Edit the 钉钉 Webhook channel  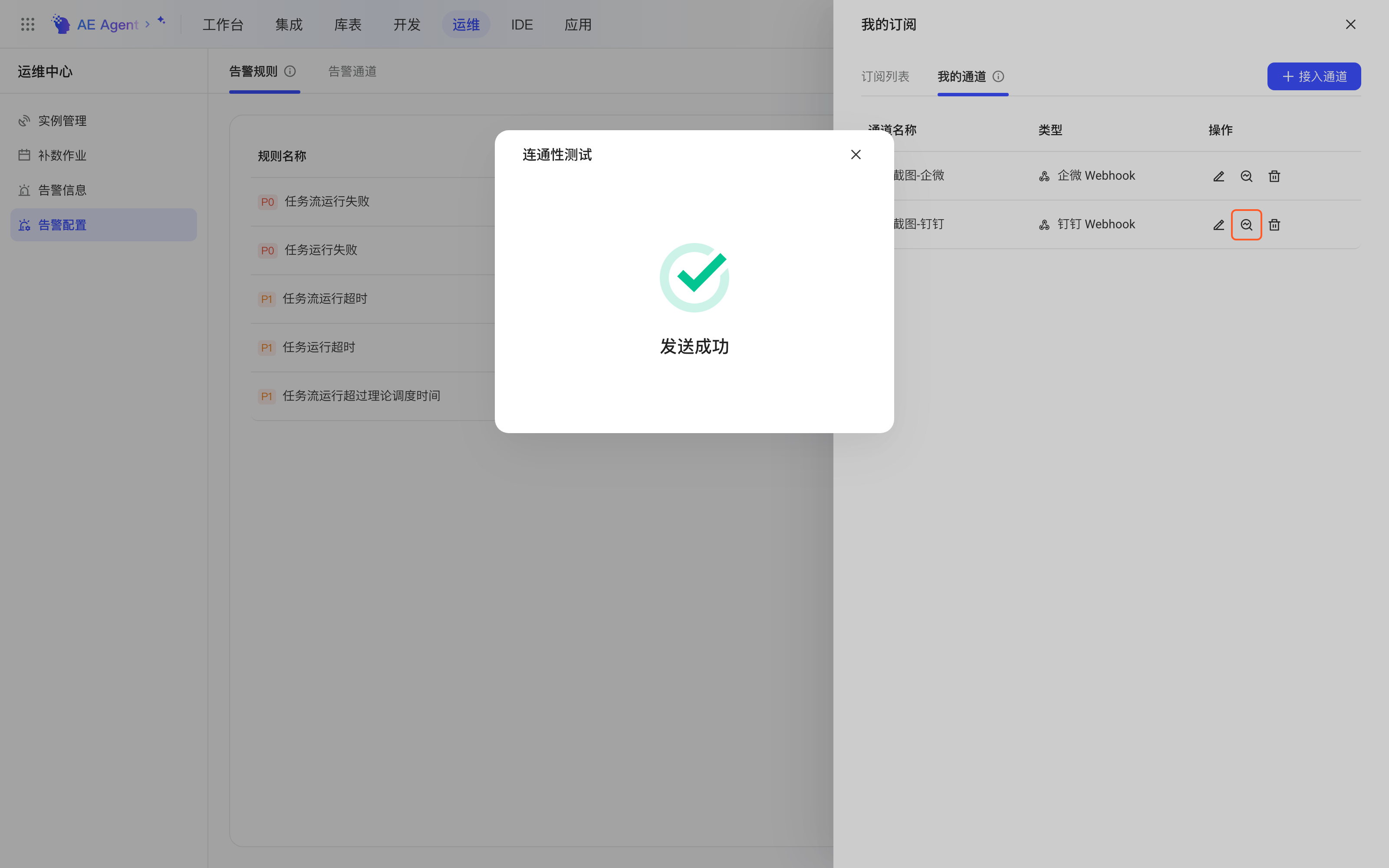point(1218,225)
